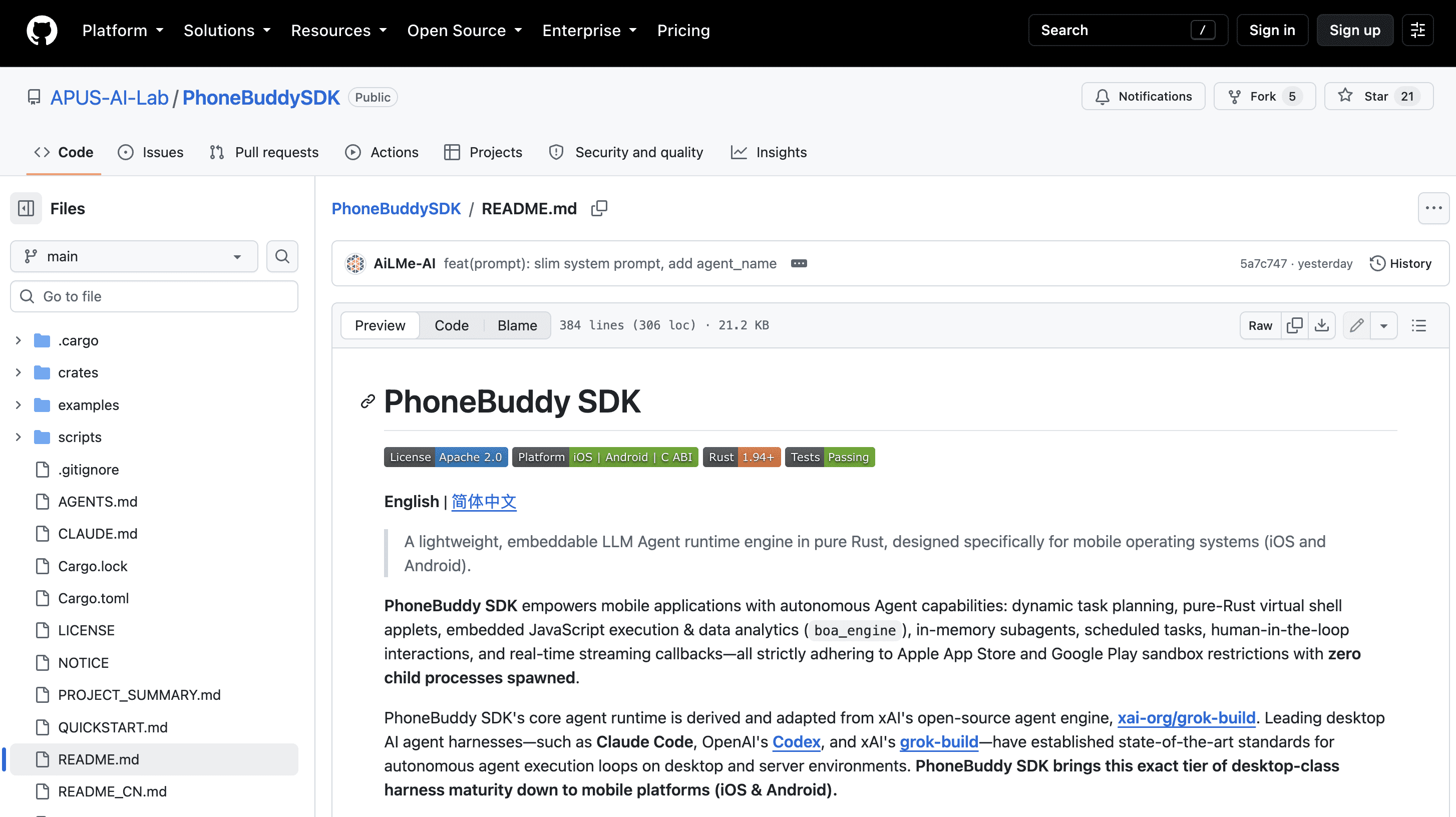Open the main branch dropdown

(x=134, y=256)
